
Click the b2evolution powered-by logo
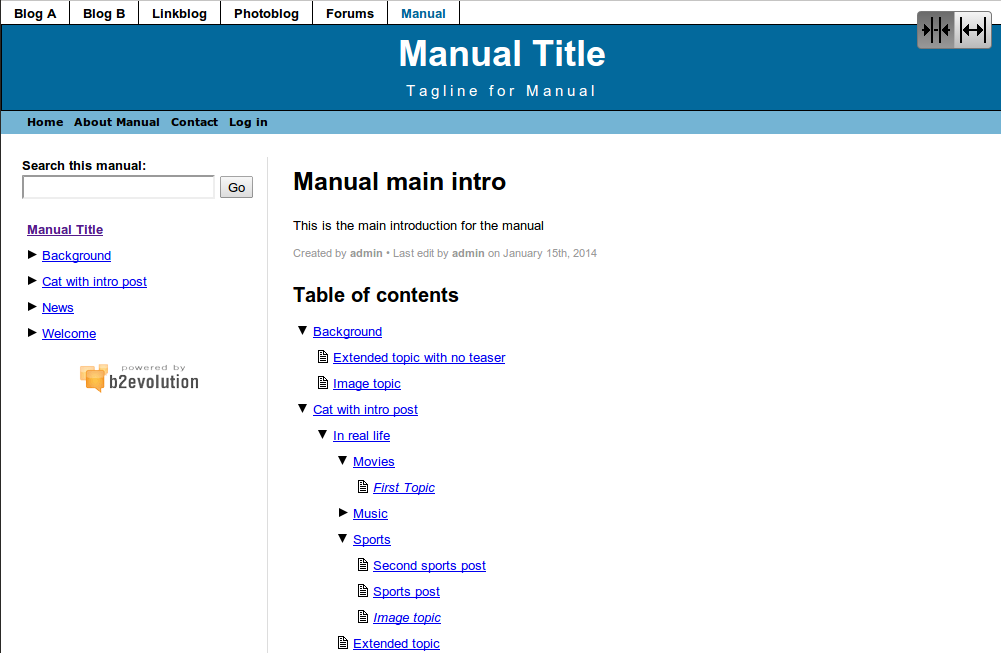(139, 378)
